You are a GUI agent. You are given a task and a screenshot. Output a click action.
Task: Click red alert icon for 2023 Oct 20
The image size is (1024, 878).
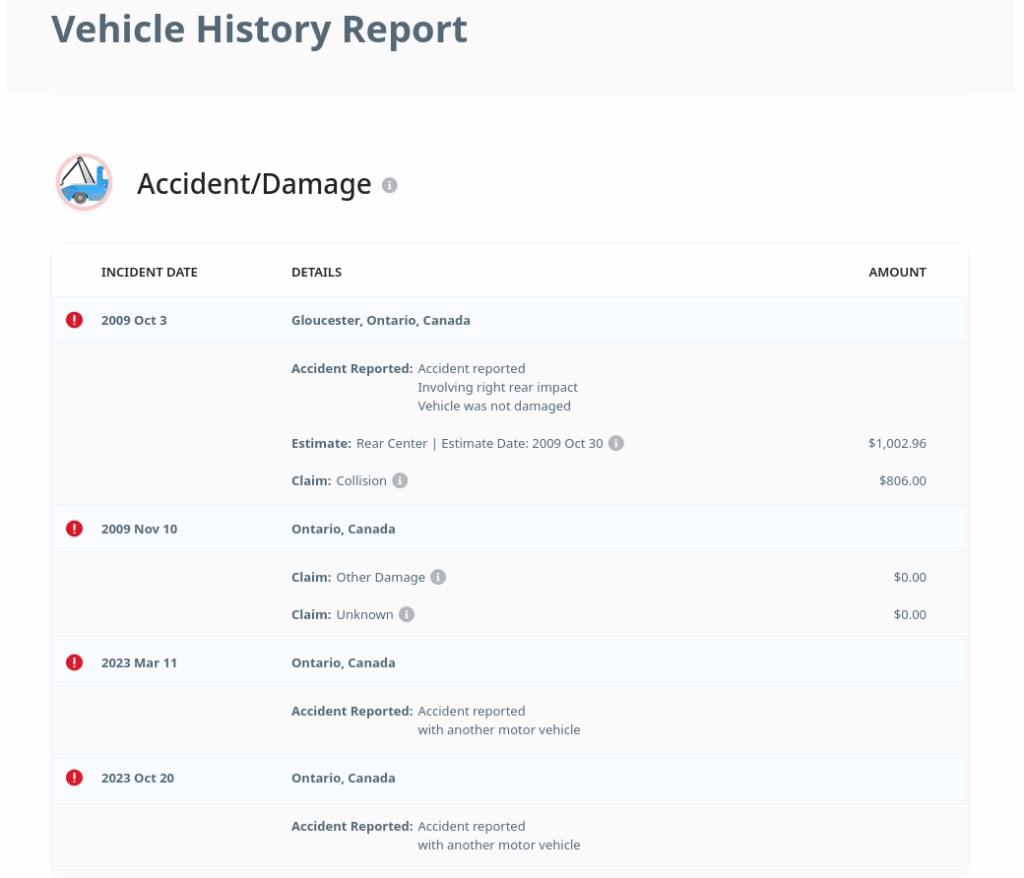point(74,777)
